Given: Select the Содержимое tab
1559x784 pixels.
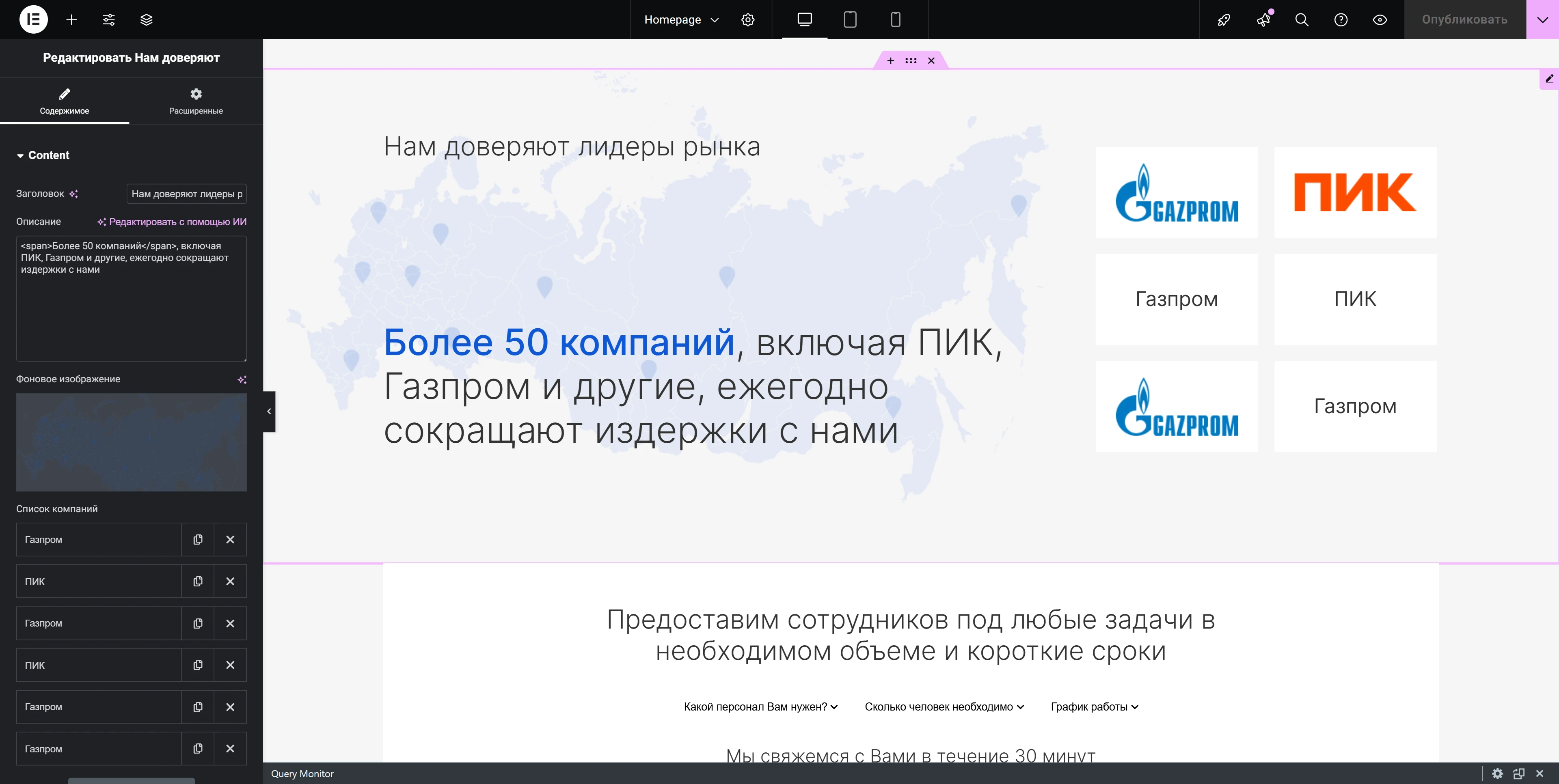Looking at the screenshot, I should coord(64,101).
